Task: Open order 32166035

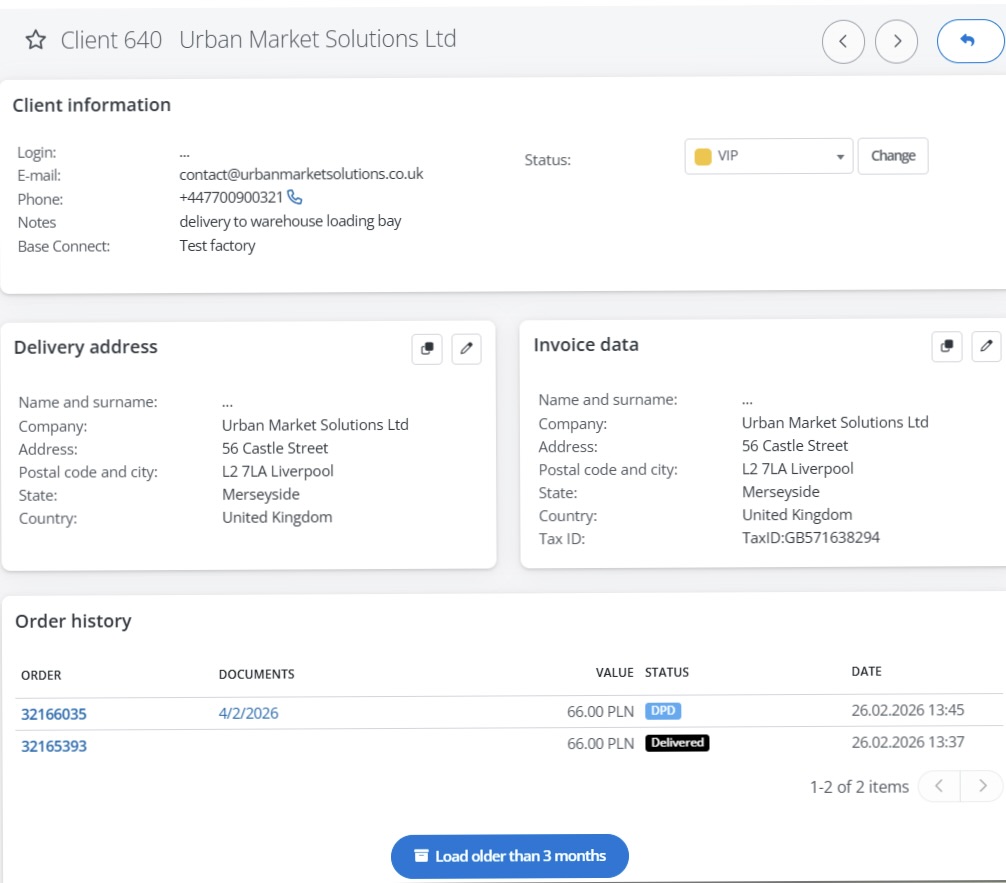Action: 54,714
